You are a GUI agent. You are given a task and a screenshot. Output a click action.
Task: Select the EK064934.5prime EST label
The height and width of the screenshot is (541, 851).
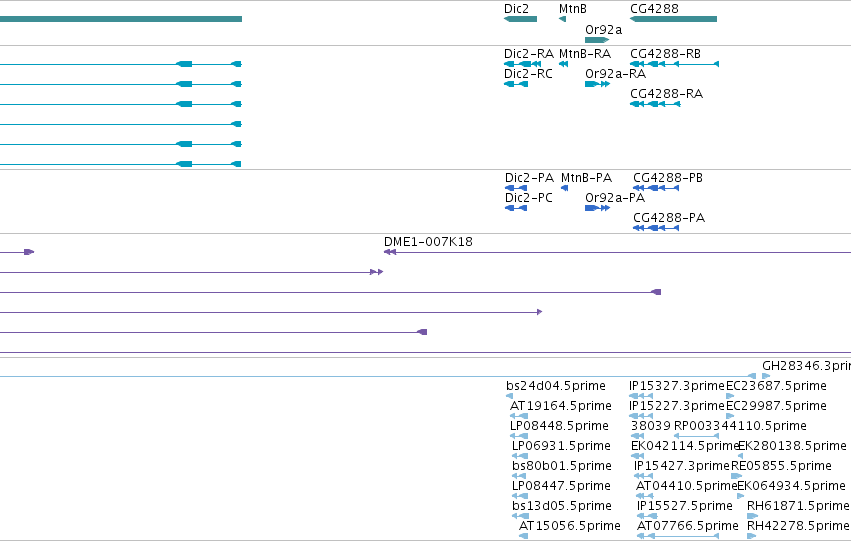(x=791, y=486)
